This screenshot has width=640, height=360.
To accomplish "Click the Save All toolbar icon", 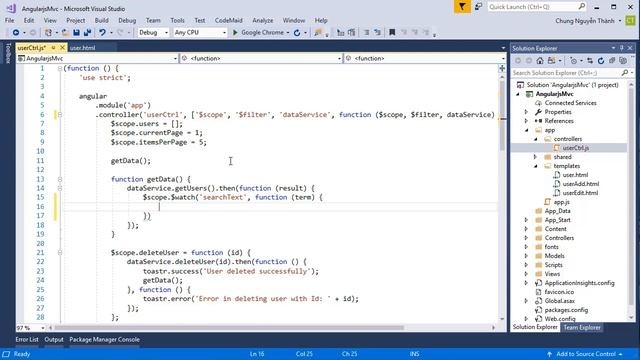I will (87, 33).
